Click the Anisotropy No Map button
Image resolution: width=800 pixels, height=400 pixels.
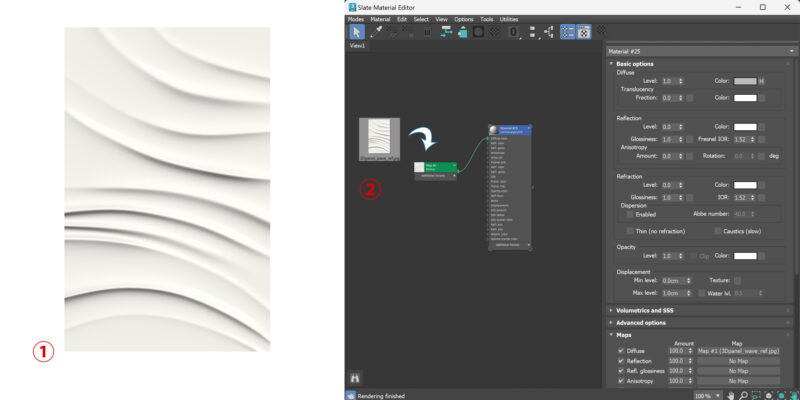pyautogui.click(x=738, y=381)
